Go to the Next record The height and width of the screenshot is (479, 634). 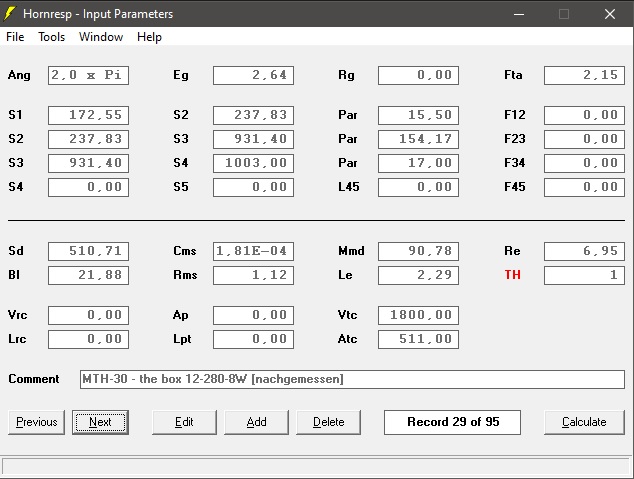[x=100, y=422]
